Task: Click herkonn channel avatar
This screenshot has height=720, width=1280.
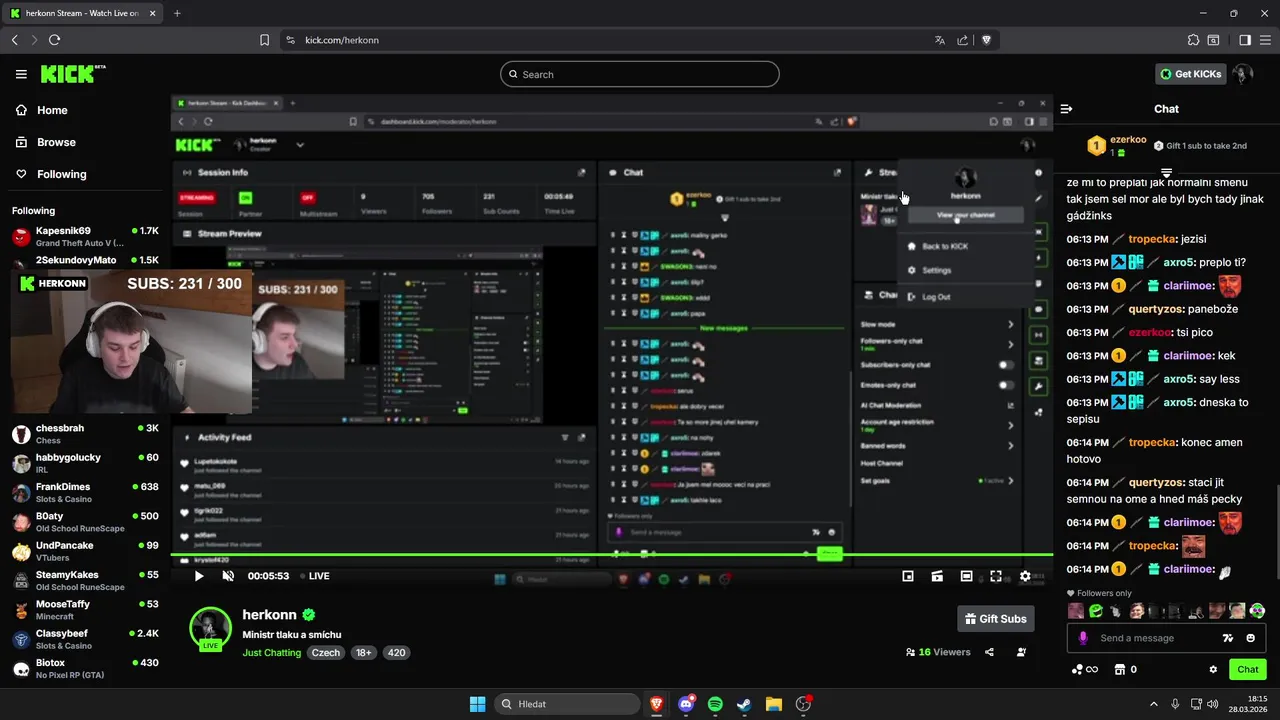Action: click(x=210, y=628)
